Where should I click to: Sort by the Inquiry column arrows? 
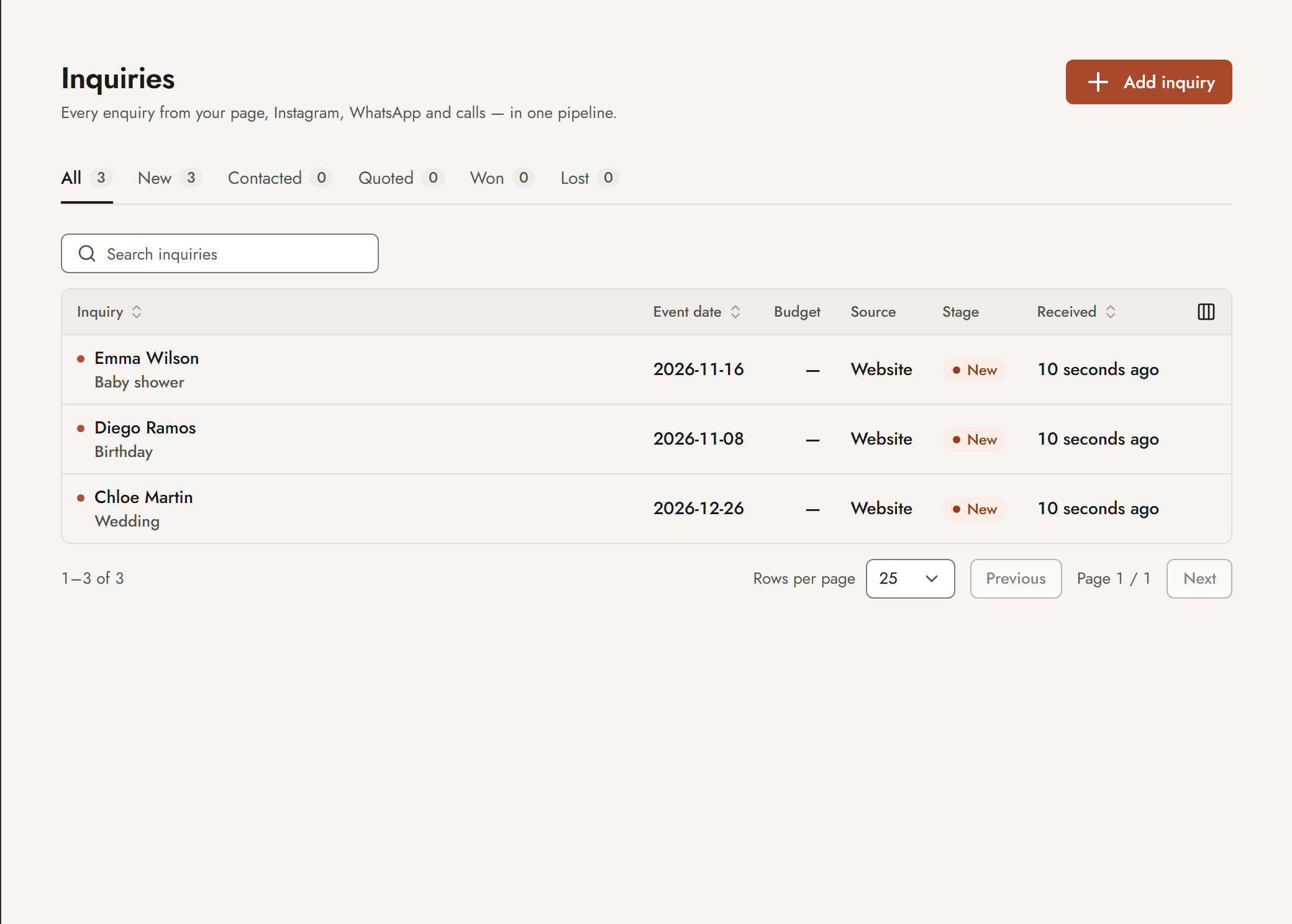(x=137, y=312)
